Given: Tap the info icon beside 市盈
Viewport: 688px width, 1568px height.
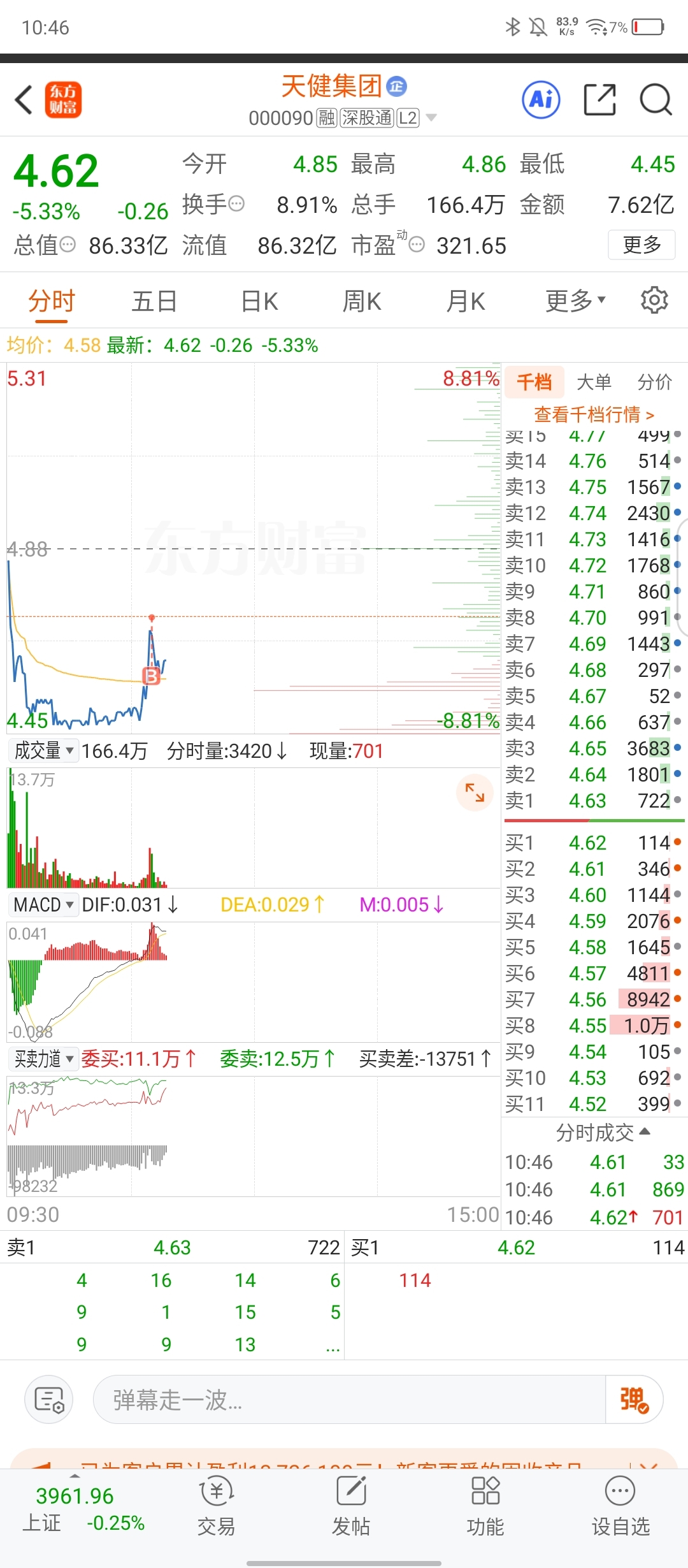Looking at the screenshot, I should [x=417, y=244].
